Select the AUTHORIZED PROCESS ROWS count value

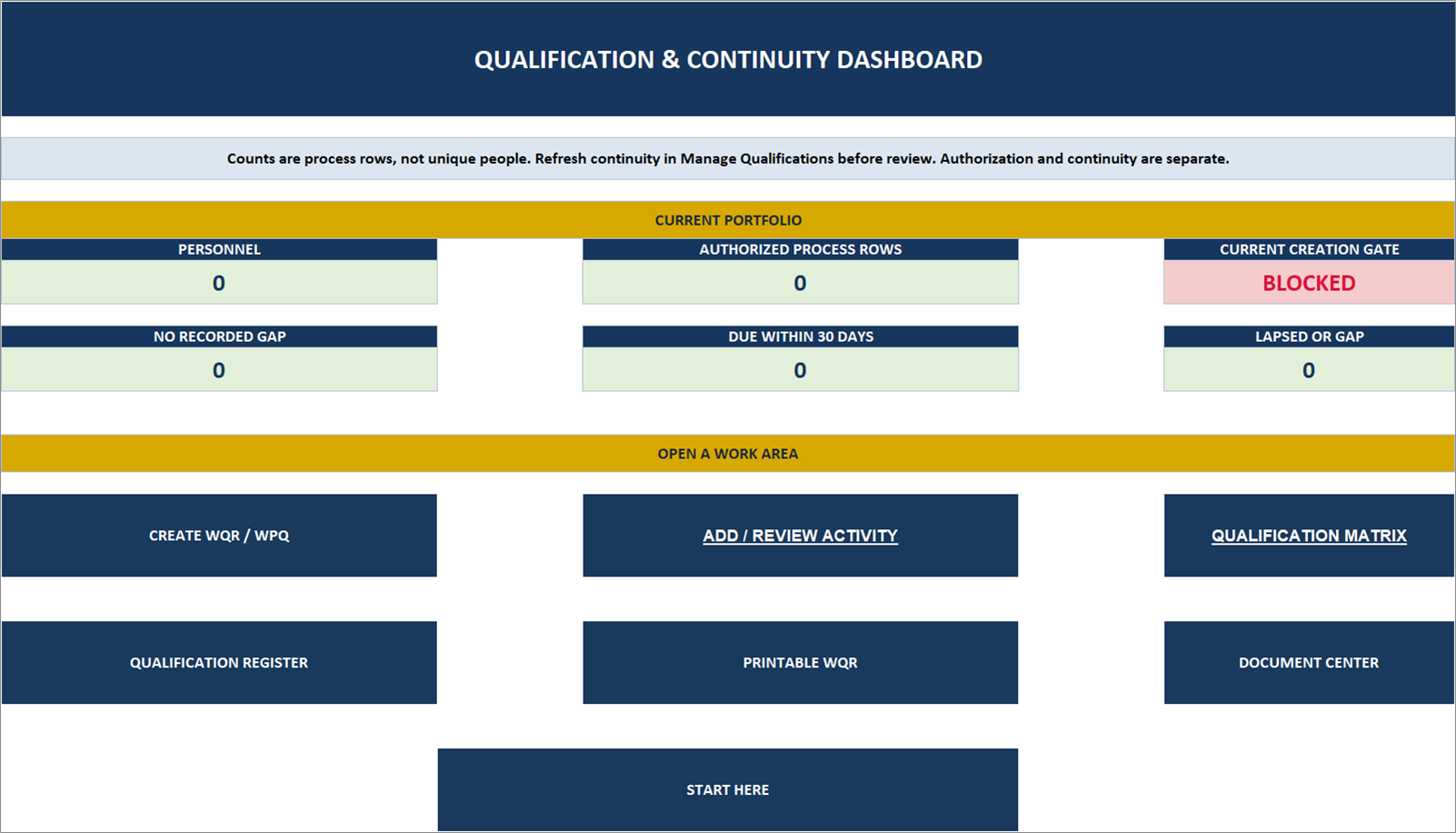pyautogui.click(x=800, y=283)
